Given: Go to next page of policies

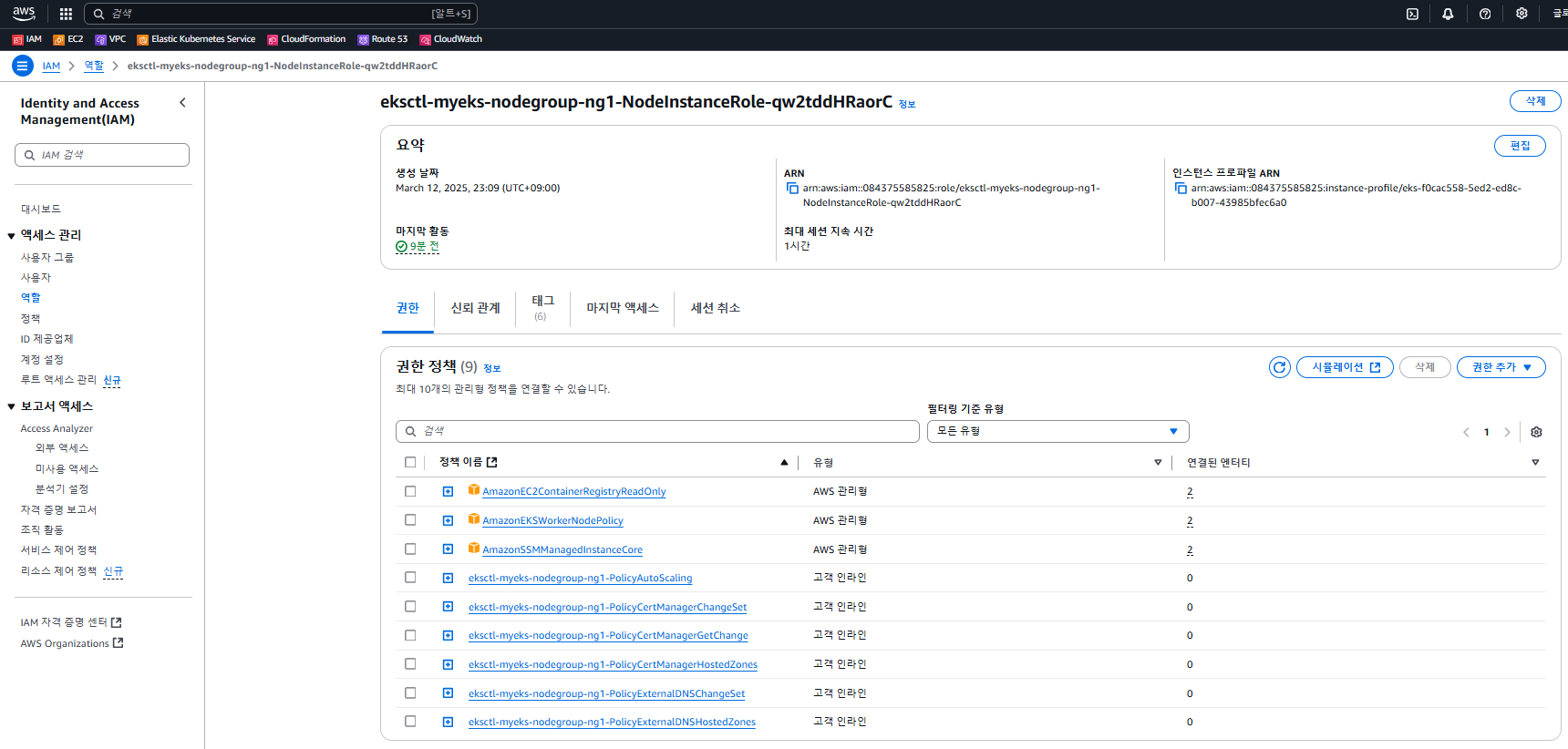Looking at the screenshot, I should 1507,432.
